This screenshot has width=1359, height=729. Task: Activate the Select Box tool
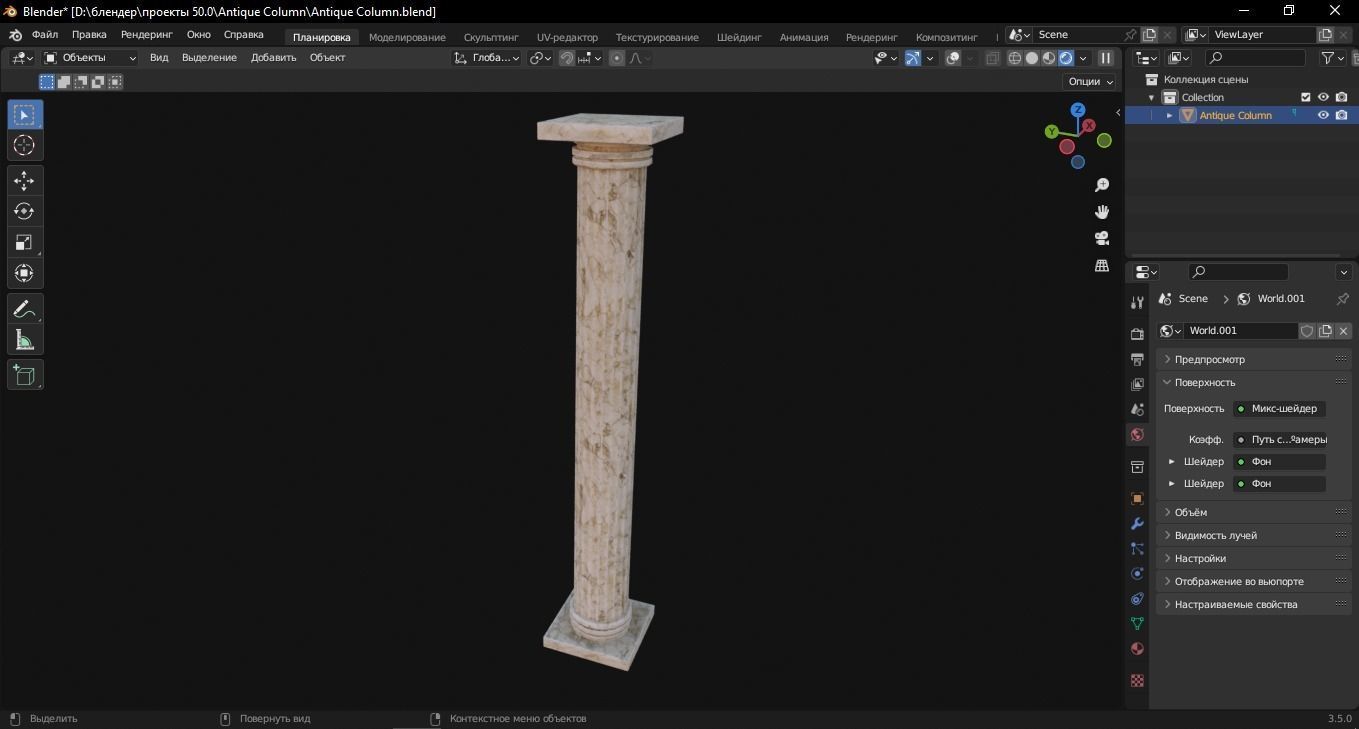click(x=24, y=115)
